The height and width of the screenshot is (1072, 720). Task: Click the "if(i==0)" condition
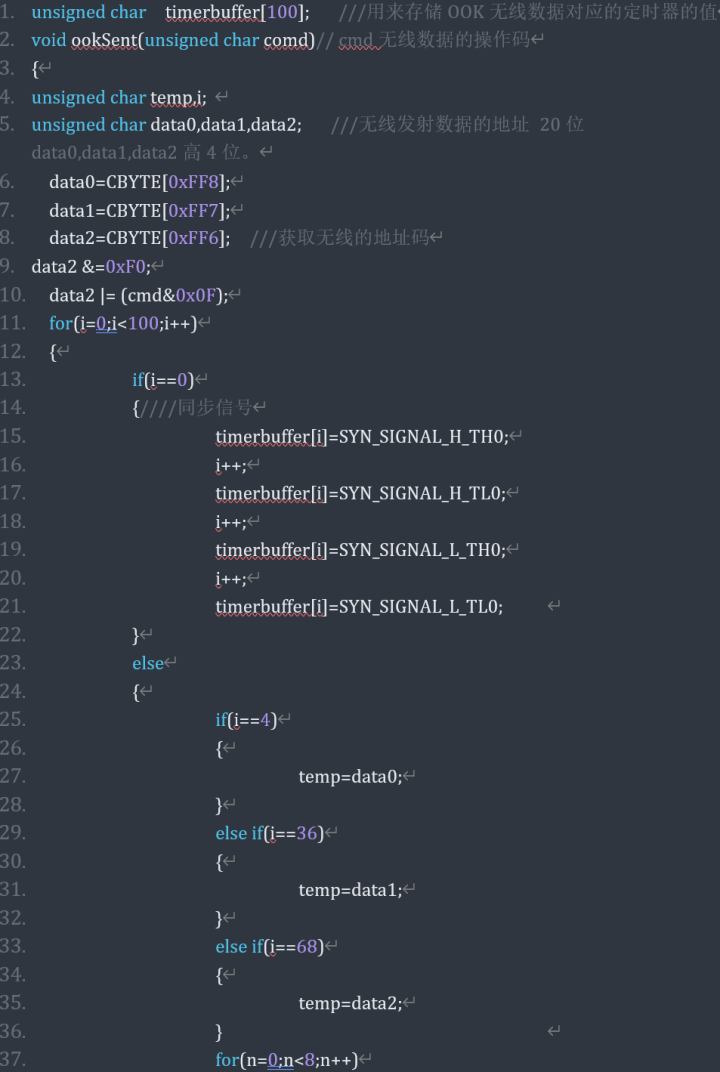pyautogui.click(x=162, y=380)
